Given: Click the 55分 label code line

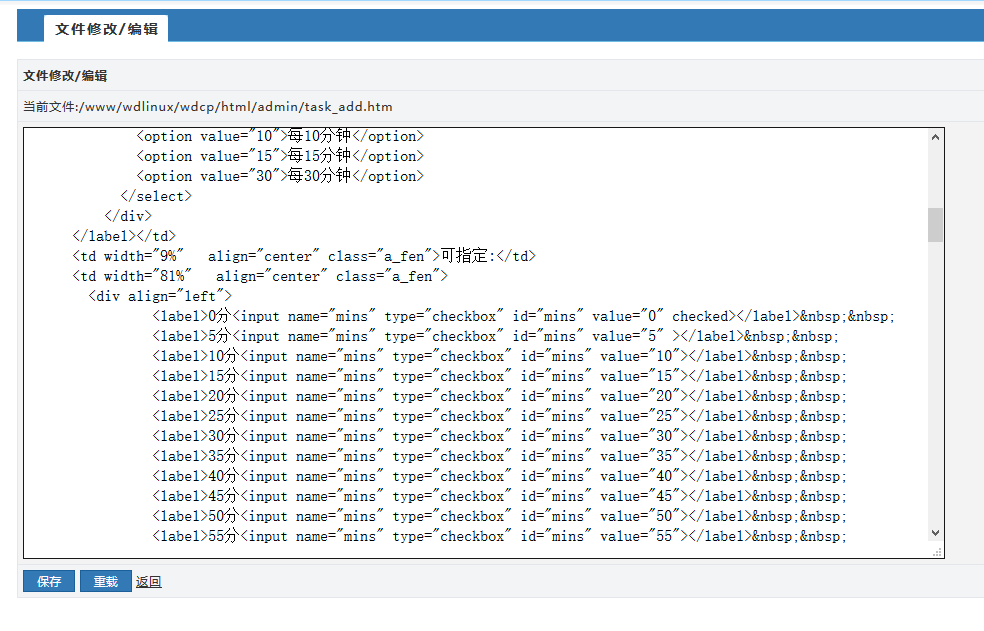Looking at the screenshot, I should click(x=499, y=536).
